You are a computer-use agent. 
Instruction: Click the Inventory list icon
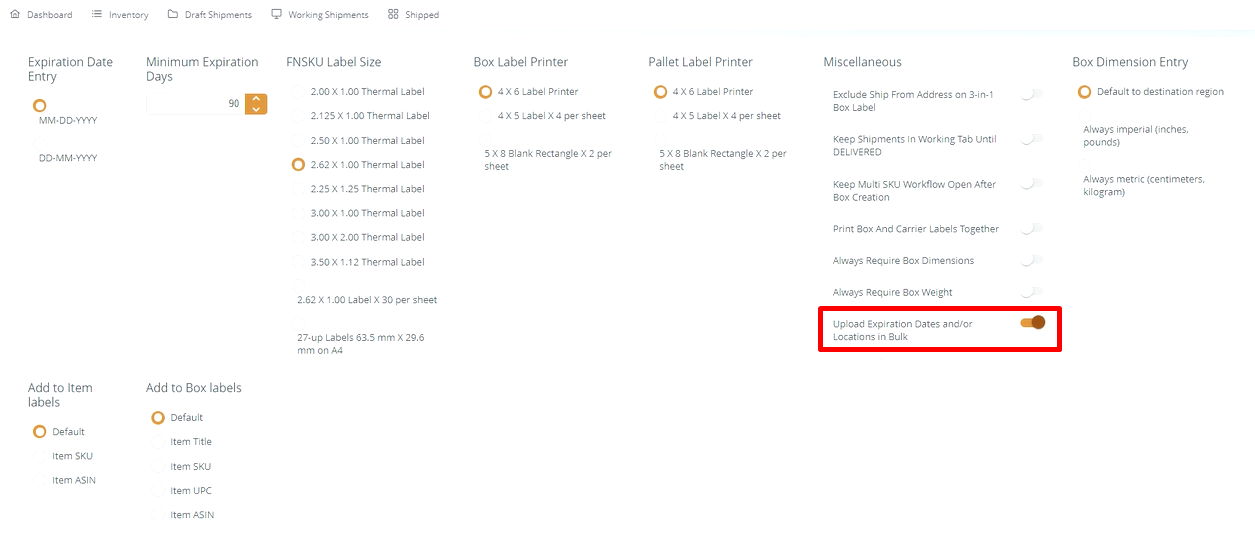point(96,15)
